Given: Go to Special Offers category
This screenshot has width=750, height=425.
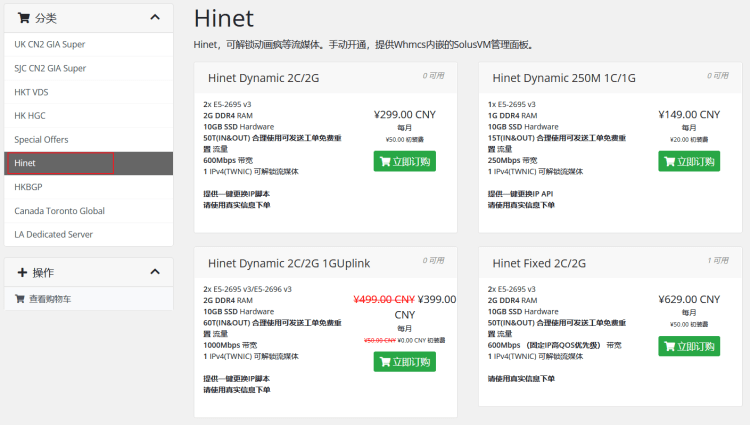Looking at the screenshot, I should pyautogui.click(x=88, y=140).
